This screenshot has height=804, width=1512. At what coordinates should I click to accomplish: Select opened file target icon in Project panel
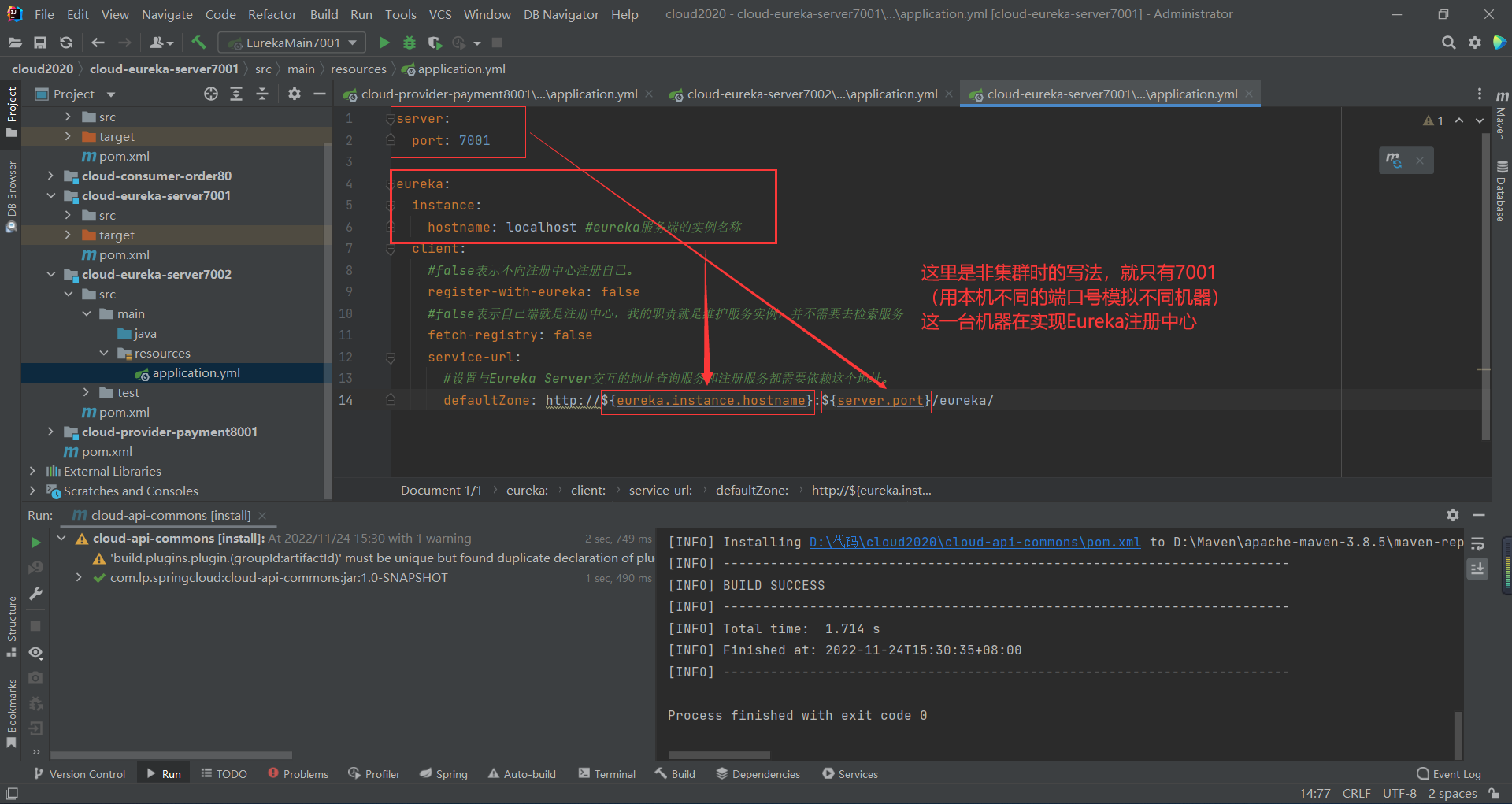pyautogui.click(x=210, y=94)
